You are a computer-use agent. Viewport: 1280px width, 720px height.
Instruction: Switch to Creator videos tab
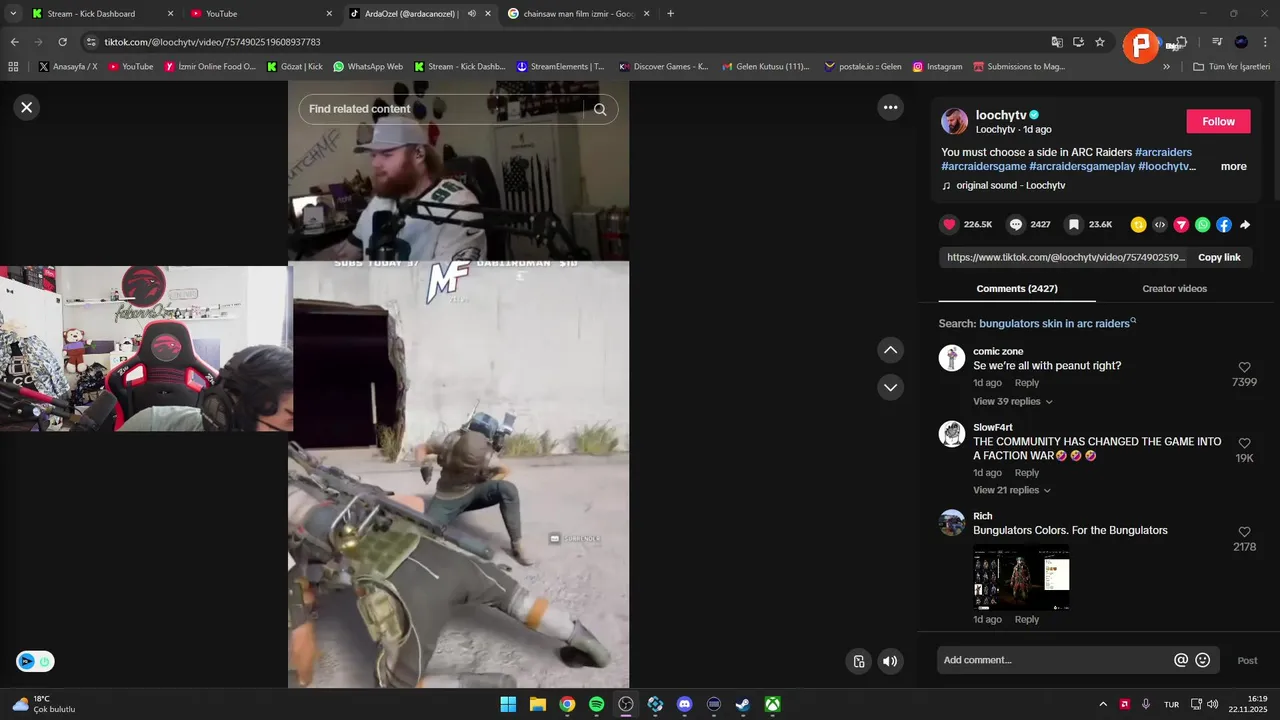click(1174, 288)
